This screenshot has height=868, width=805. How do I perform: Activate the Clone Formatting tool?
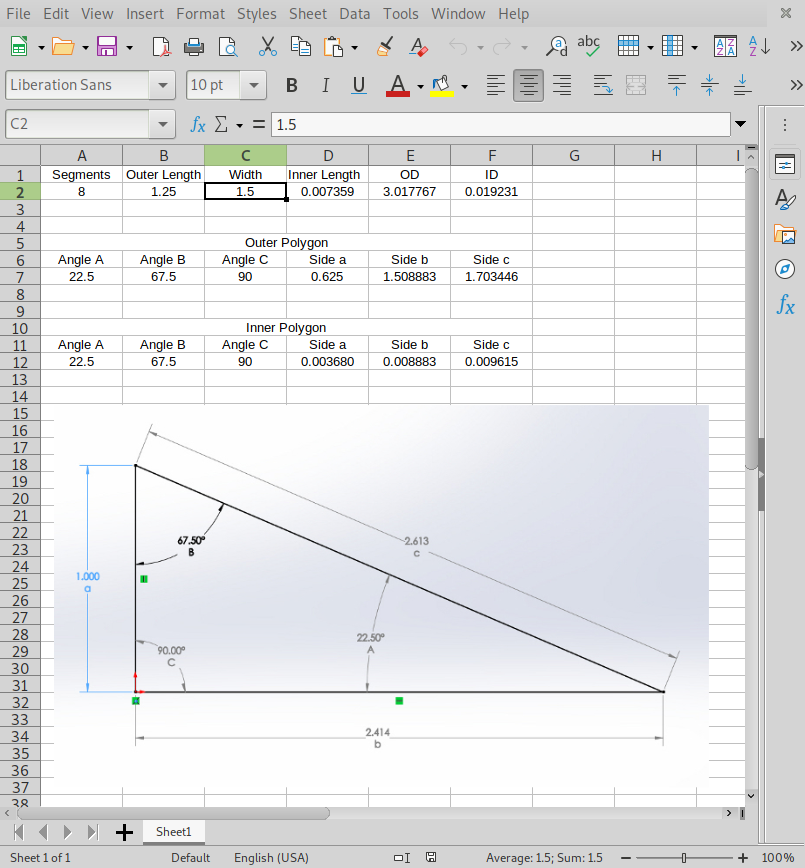point(385,46)
